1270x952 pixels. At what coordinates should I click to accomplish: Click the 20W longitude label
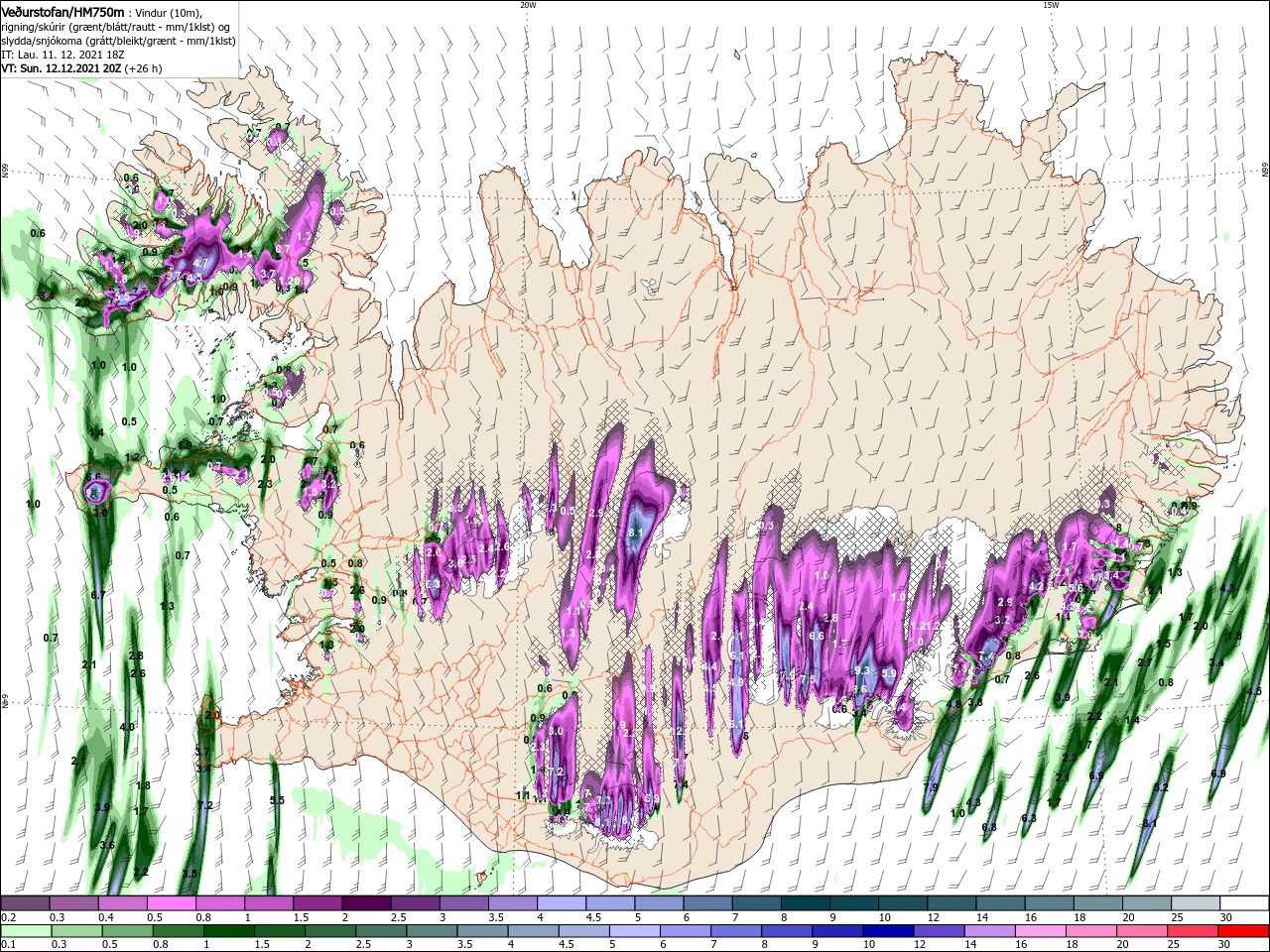528,5
